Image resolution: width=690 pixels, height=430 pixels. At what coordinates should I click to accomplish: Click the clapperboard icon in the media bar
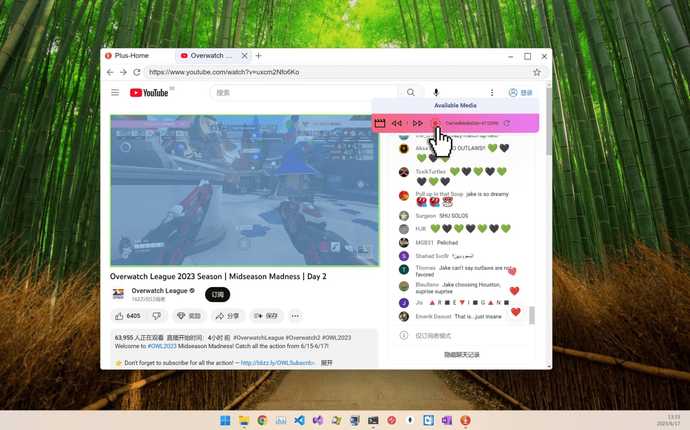380,123
